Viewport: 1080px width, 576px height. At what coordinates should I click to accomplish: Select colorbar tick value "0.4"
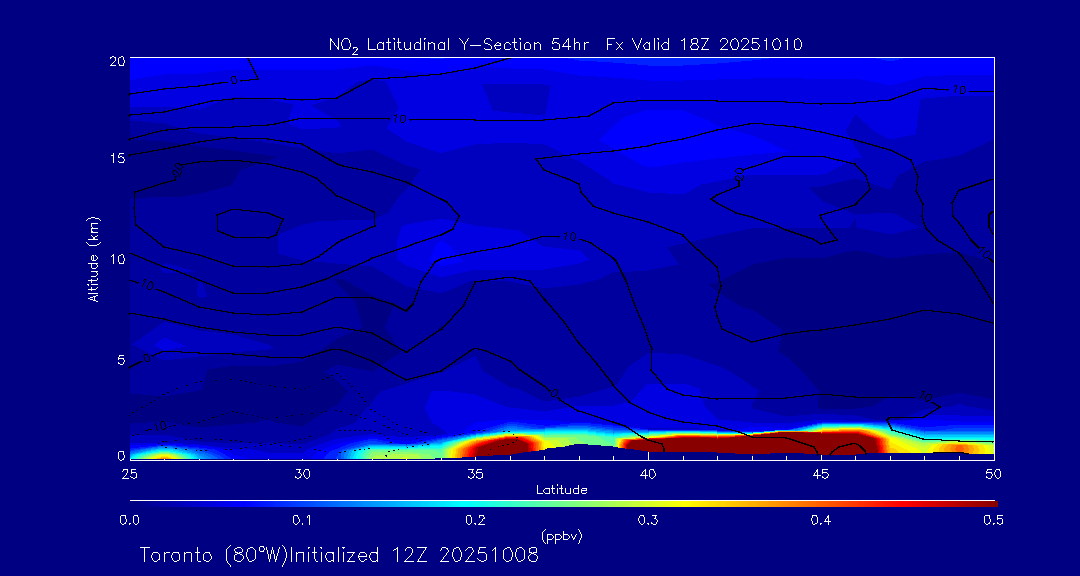click(821, 521)
